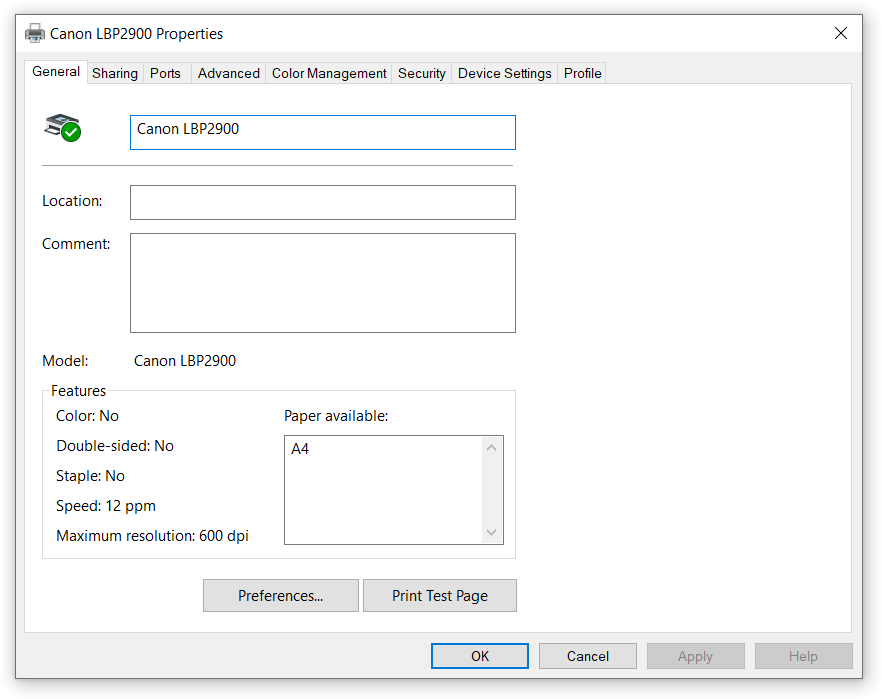Click the paper list scroll down arrow
This screenshot has height=699, width=882.
pos(491,533)
